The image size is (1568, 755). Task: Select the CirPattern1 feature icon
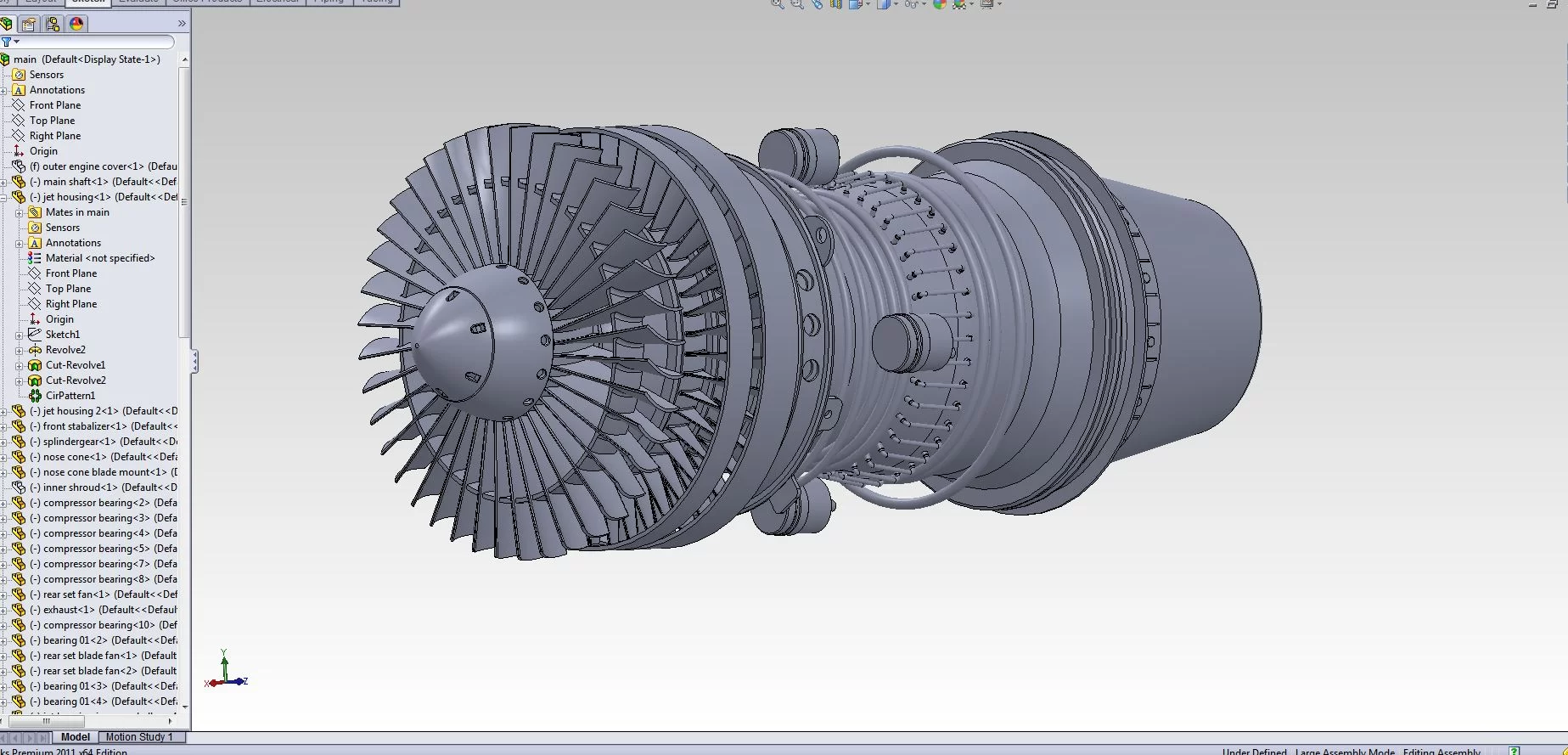(x=35, y=396)
